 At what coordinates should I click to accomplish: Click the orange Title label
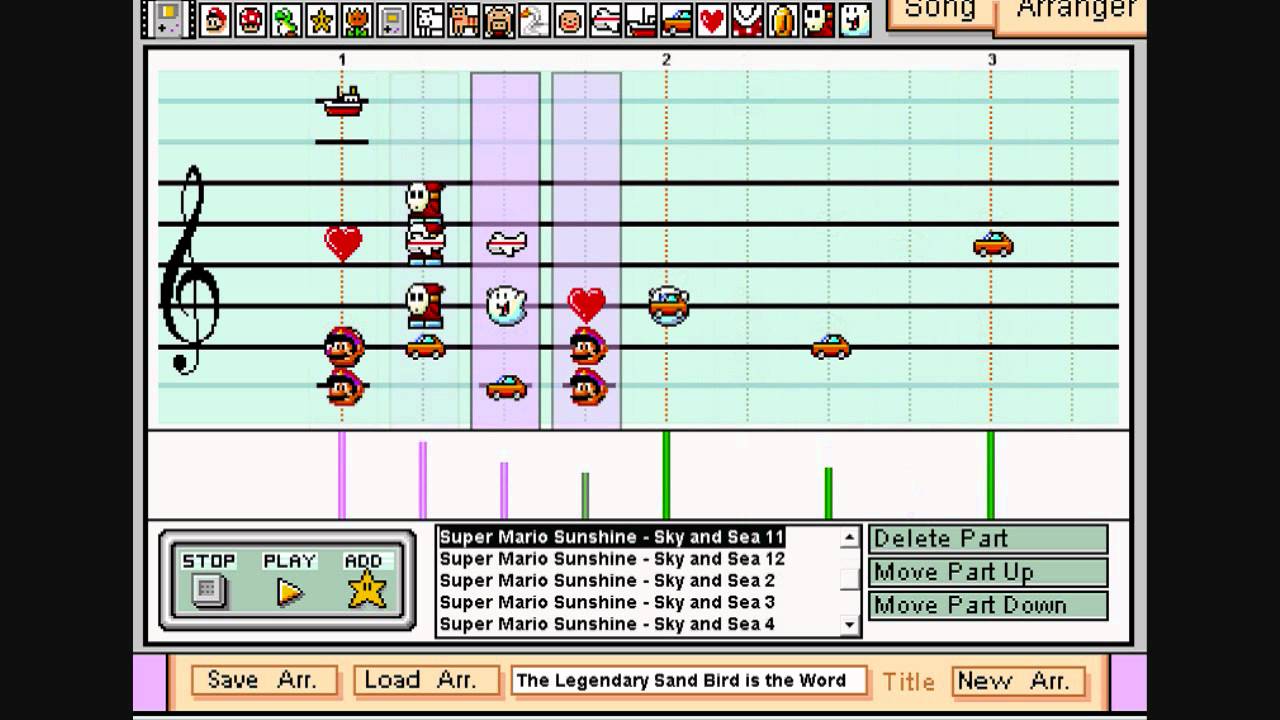909,682
